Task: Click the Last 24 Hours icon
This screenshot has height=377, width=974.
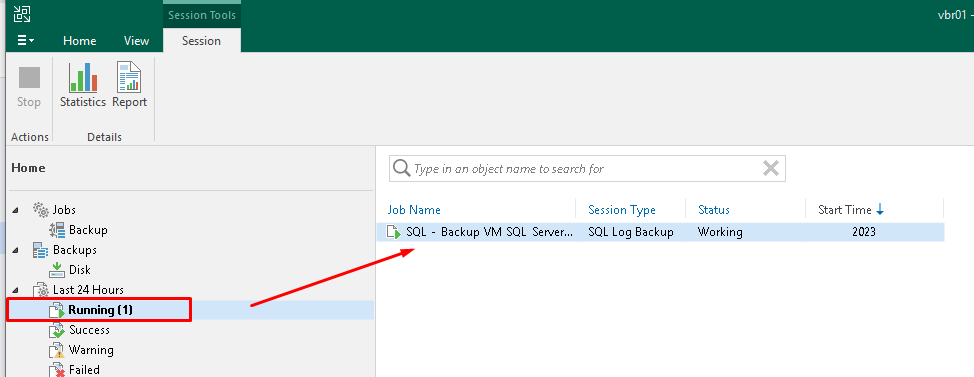Action: 41,290
